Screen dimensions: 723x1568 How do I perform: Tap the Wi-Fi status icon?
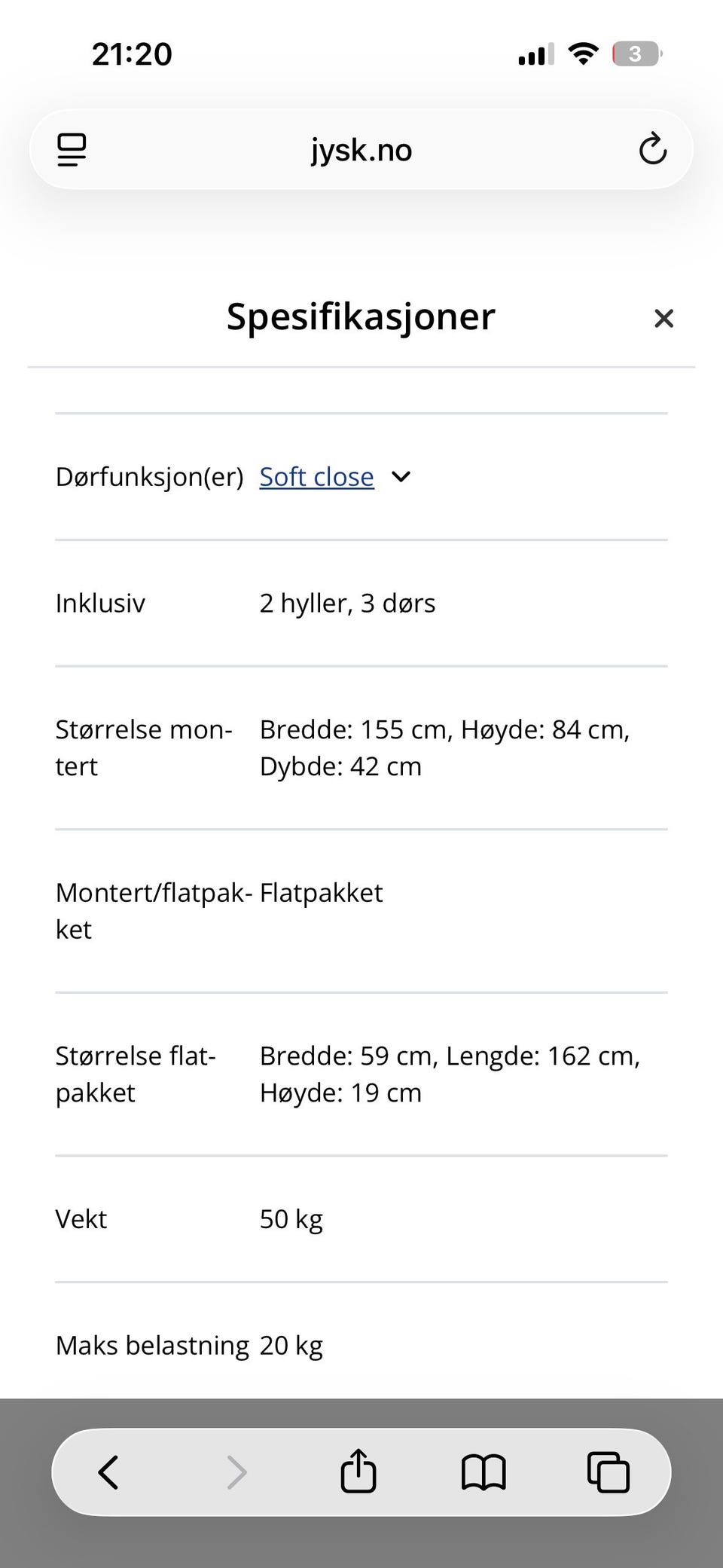point(582,53)
